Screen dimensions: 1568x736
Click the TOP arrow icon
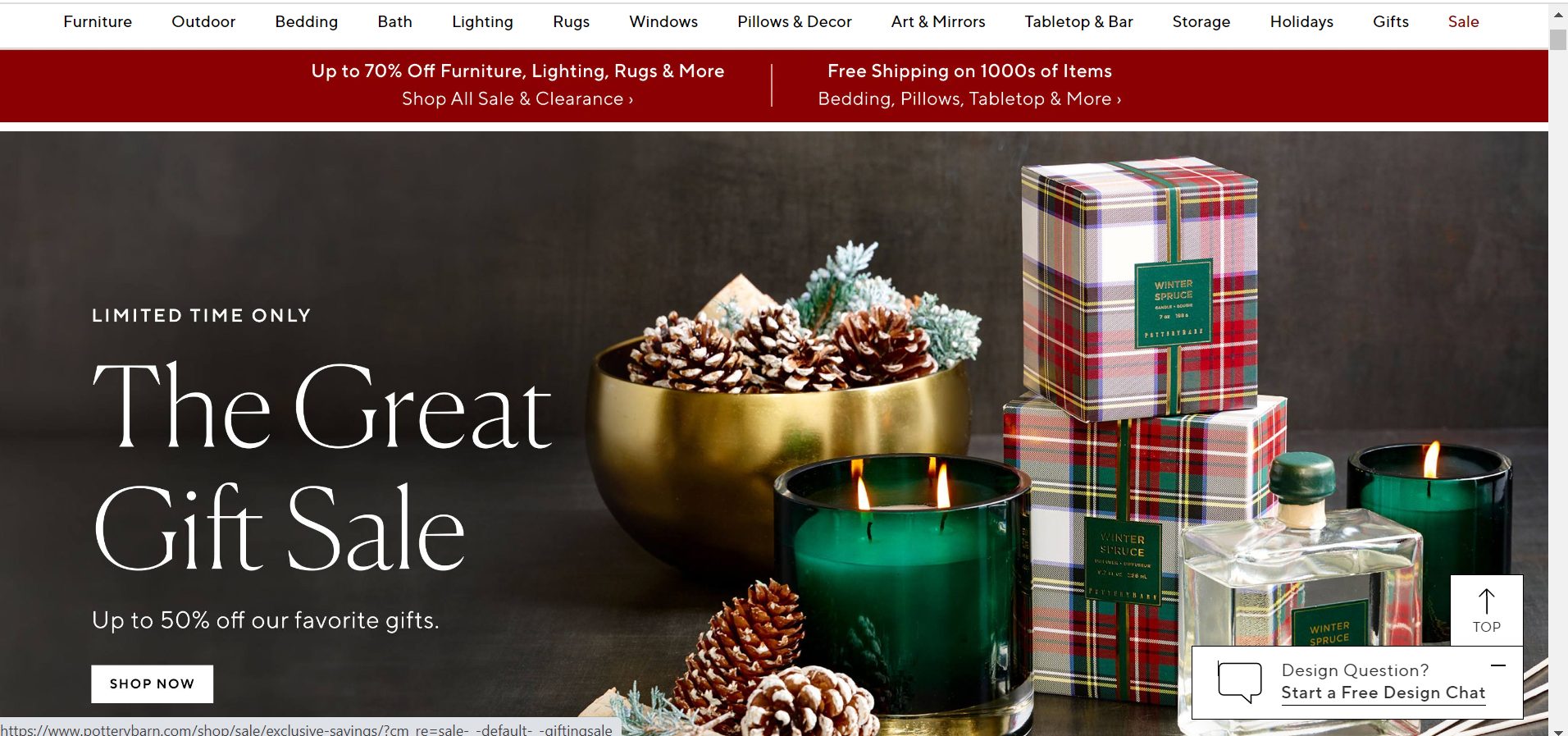click(1486, 601)
